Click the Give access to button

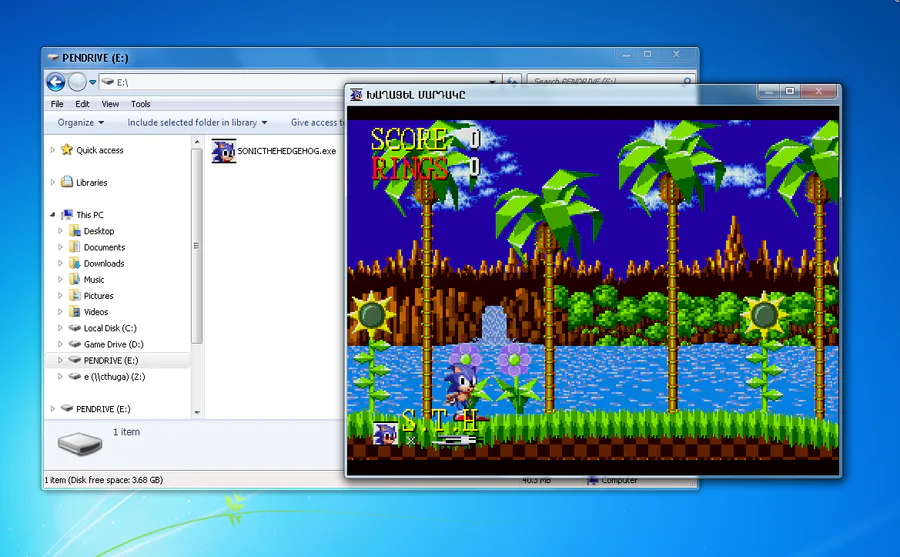(x=317, y=122)
